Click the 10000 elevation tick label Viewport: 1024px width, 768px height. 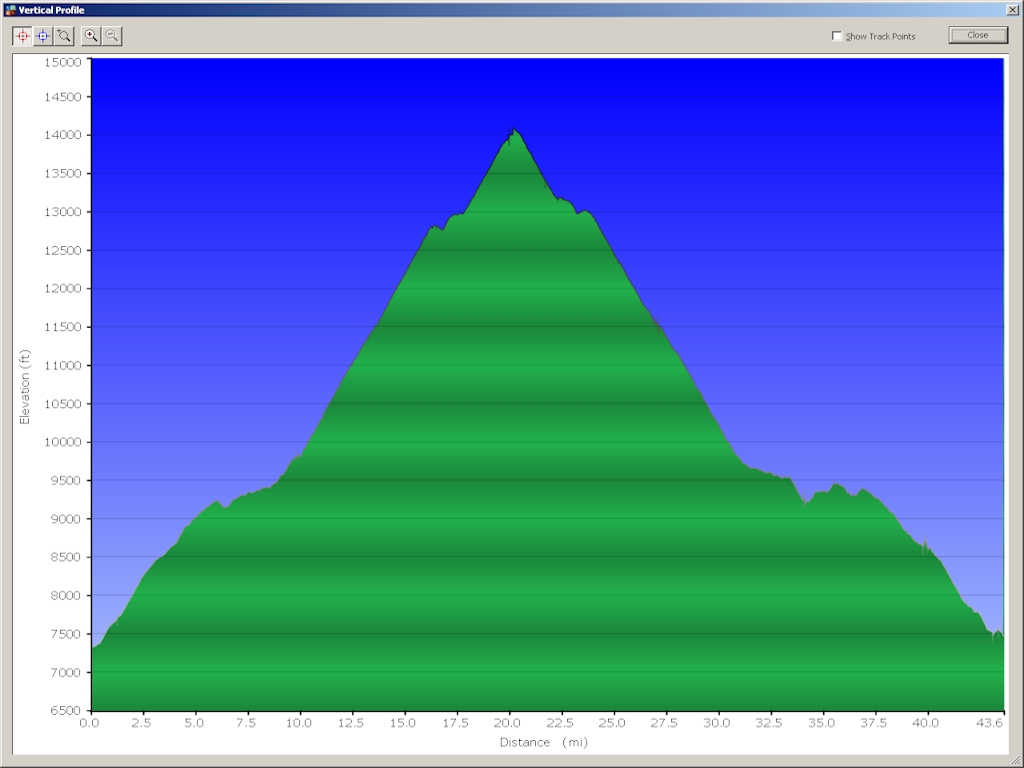coord(65,442)
